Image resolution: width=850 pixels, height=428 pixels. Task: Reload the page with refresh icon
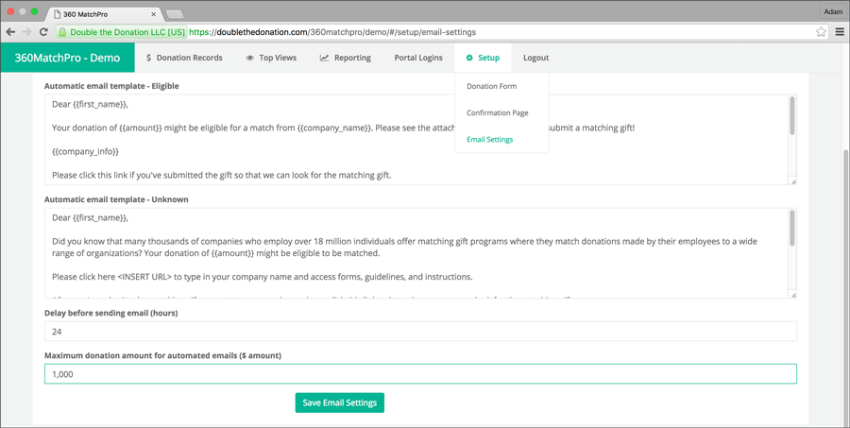tap(44, 32)
